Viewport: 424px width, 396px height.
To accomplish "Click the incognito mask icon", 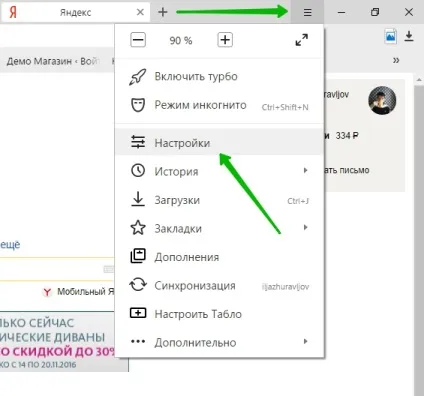I will [x=138, y=105].
